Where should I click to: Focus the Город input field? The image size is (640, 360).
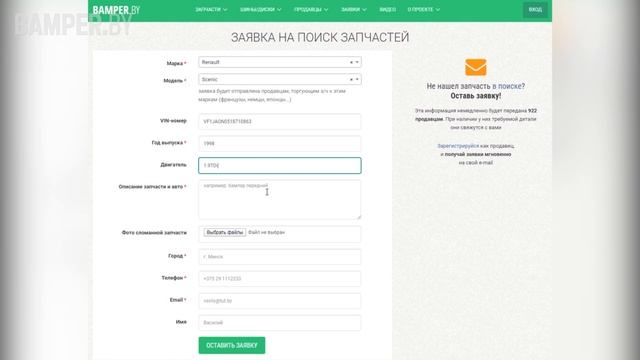pyautogui.click(x=280, y=257)
